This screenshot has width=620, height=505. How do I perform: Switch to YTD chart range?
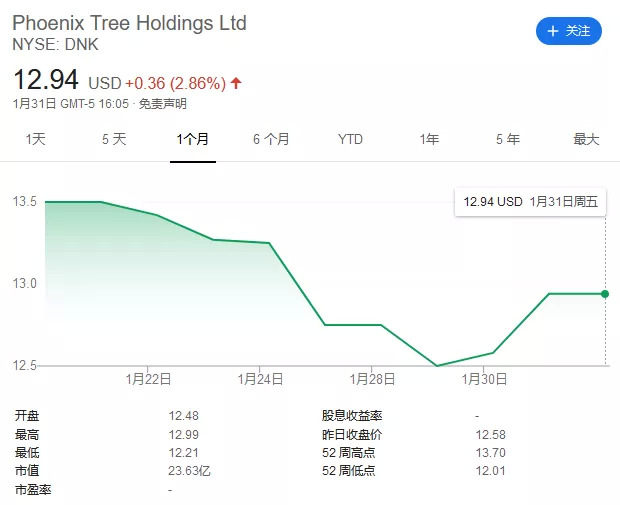350,140
